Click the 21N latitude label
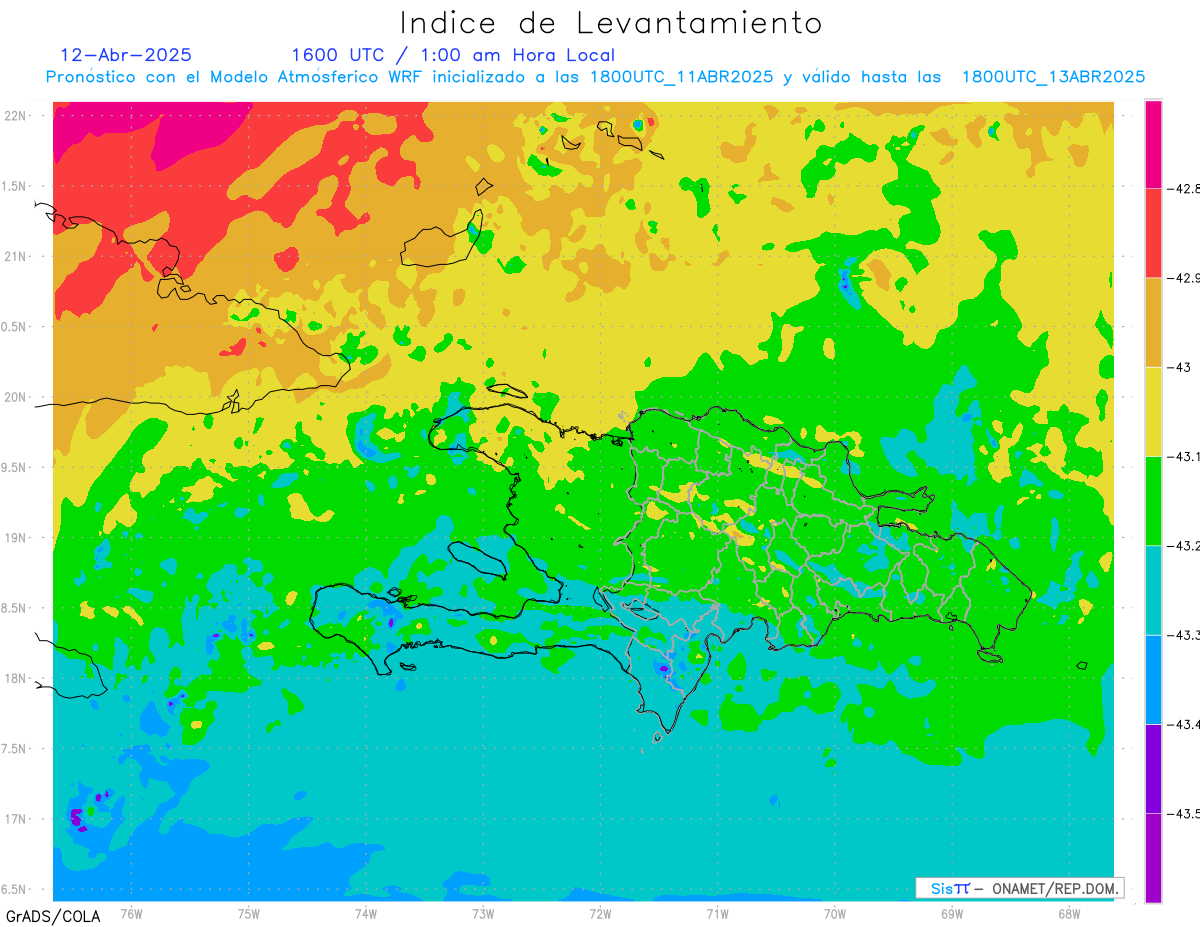1200x927 pixels. coord(16,256)
